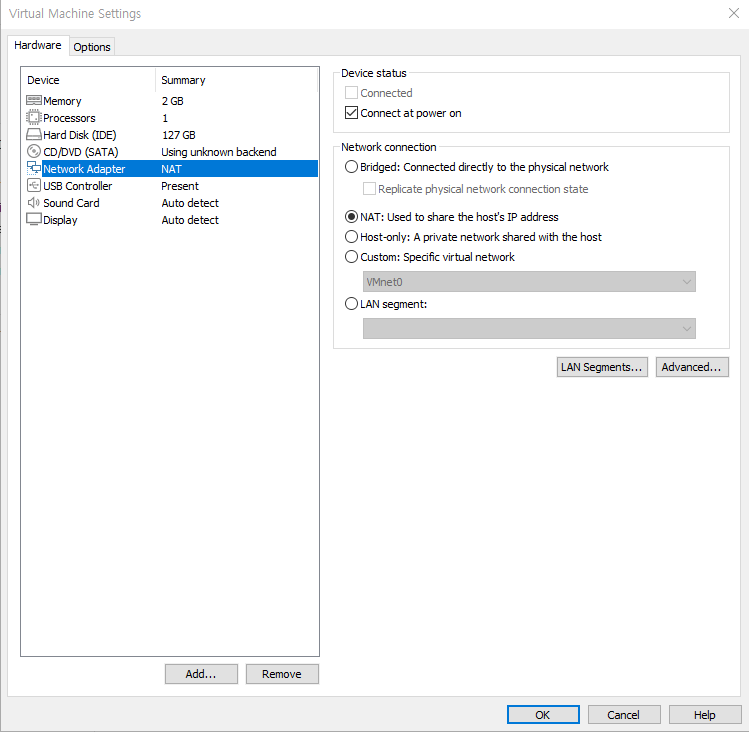The width and height of the screenshot is (749, 732).
Task: Click the CD/DVD (SATA) disc icon
Action: [x=33, y=151]
